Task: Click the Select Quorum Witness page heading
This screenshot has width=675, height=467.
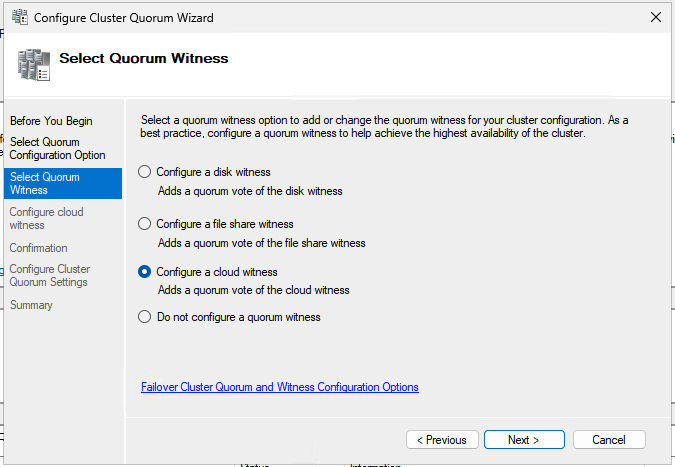Action: pyautogui.click(x=144, y=58)
